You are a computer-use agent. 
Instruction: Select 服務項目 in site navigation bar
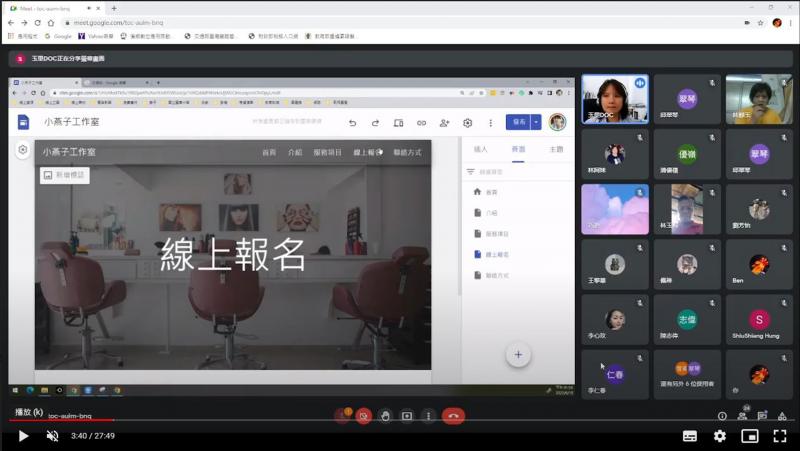click(x=327, y=153)
